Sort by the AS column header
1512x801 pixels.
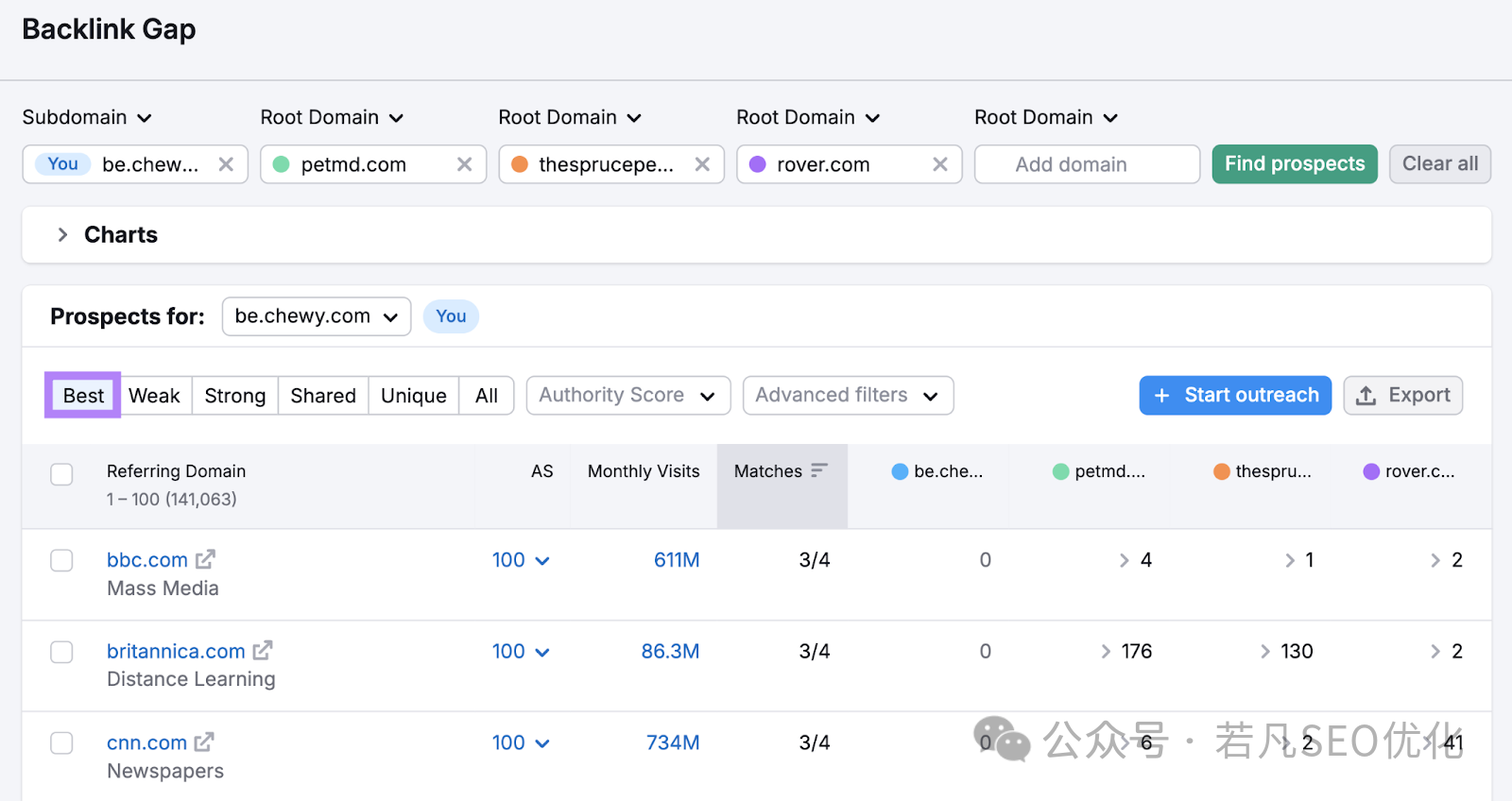(541, 471)
